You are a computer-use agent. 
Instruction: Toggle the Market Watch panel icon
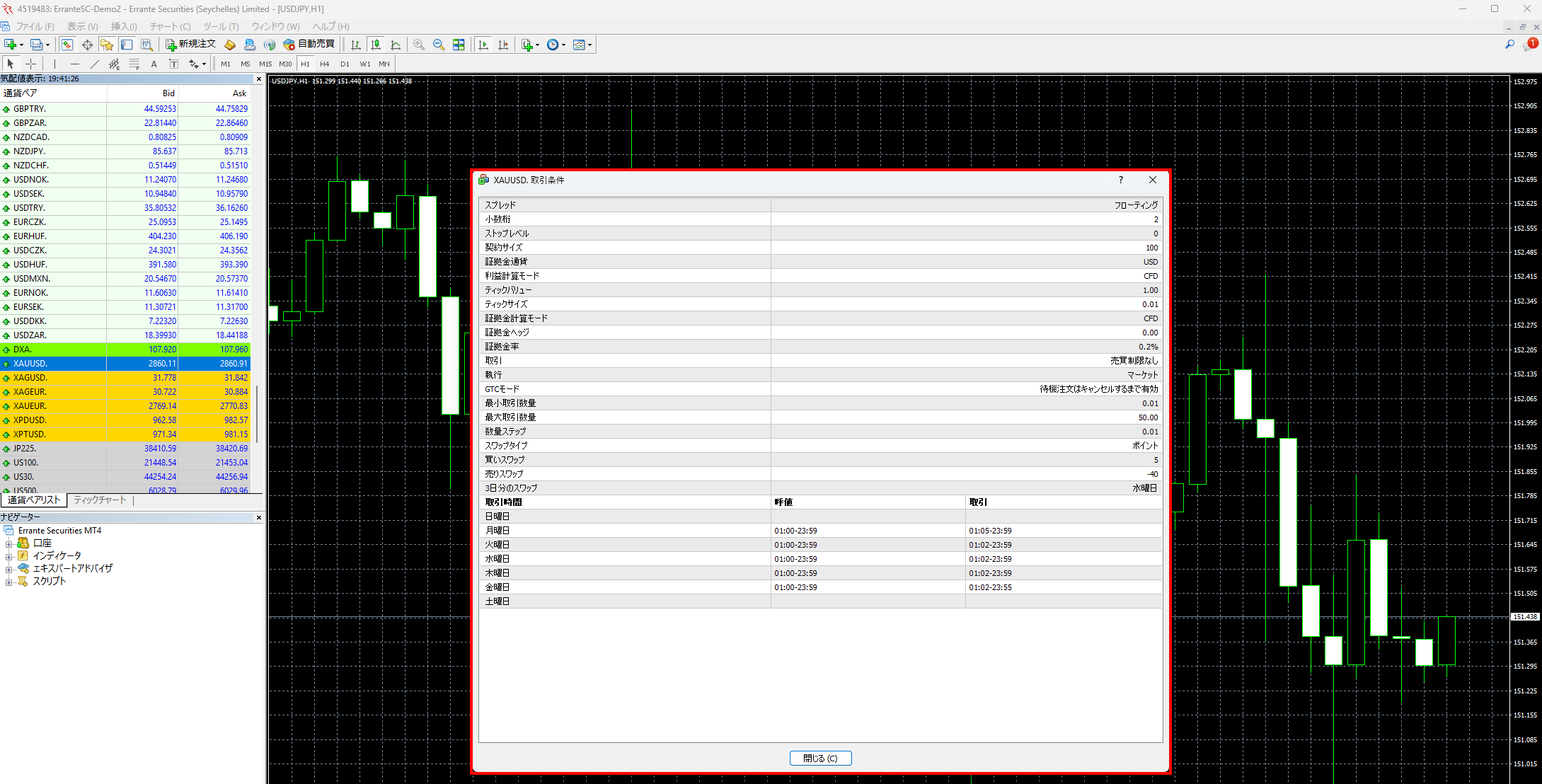click(x=67, y=45)
